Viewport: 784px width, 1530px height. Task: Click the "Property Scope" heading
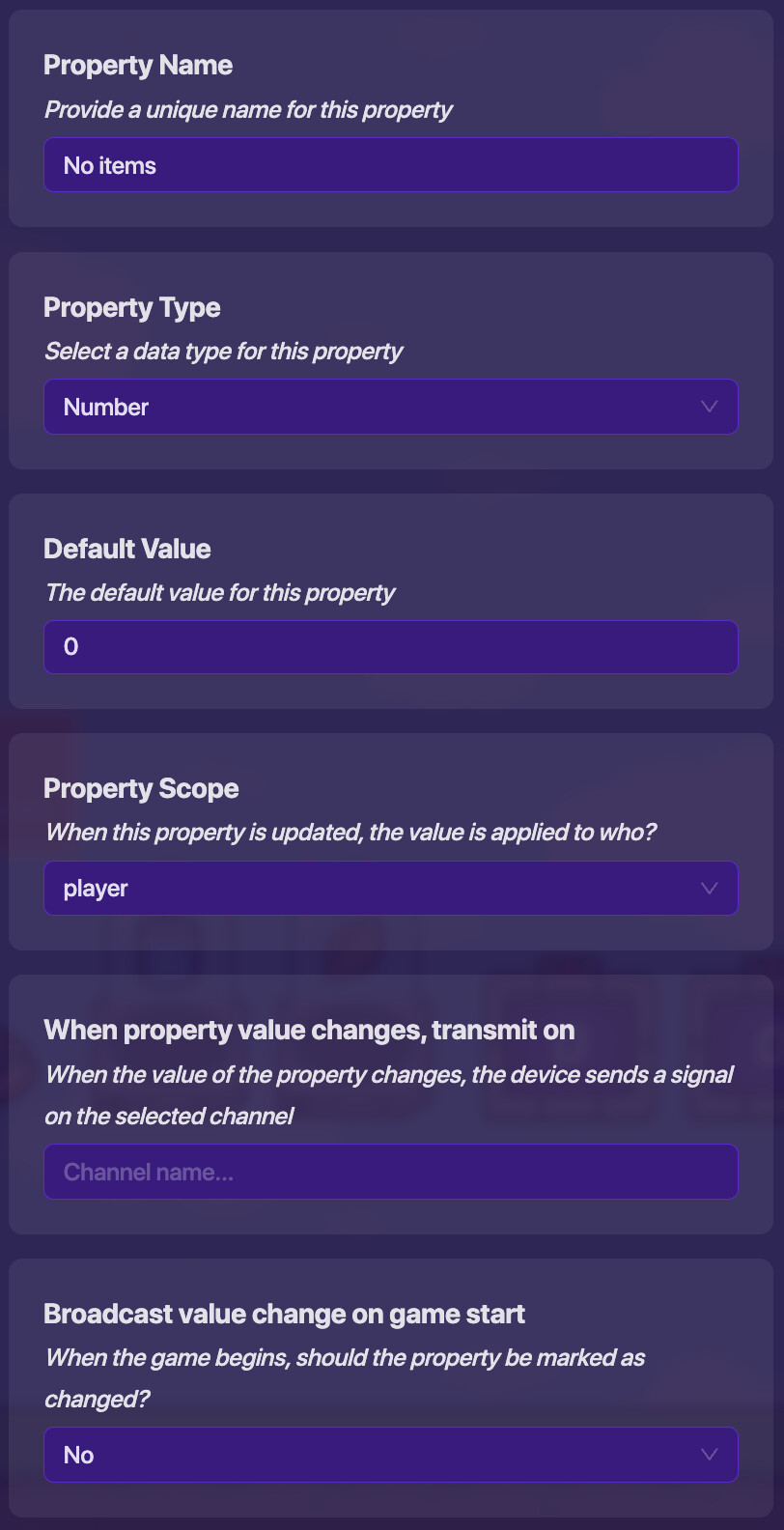[141, 789]
